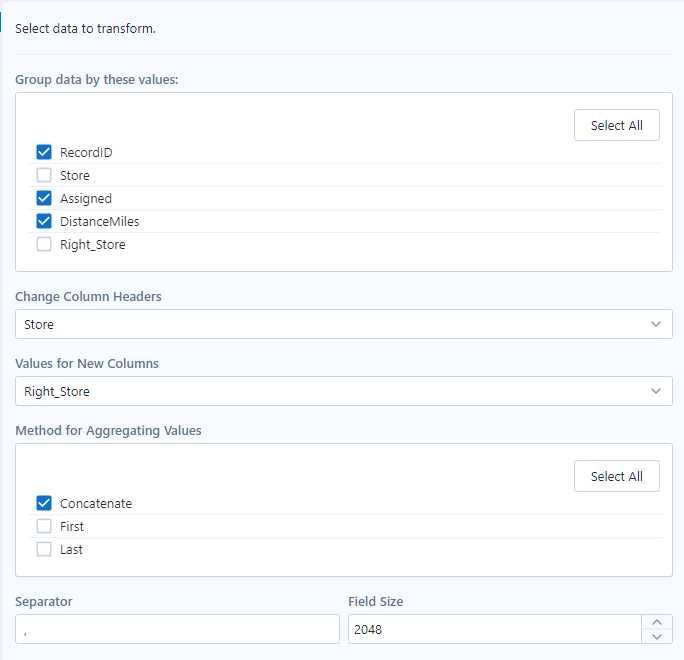The width and height of the screenshot is (684, 660).
Task: Toggle the DistanceMiles checkbox
Action: 44,222
